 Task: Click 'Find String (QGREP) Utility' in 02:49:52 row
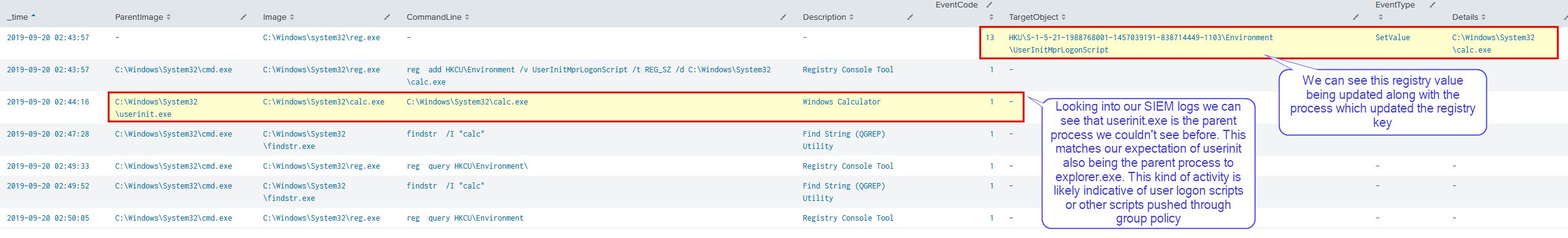[x=844, y=192]
